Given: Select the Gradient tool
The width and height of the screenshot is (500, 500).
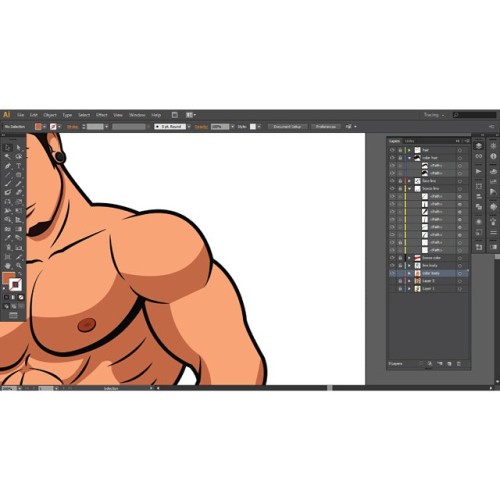Looking at the screenshot, I should tap(19, 229).
